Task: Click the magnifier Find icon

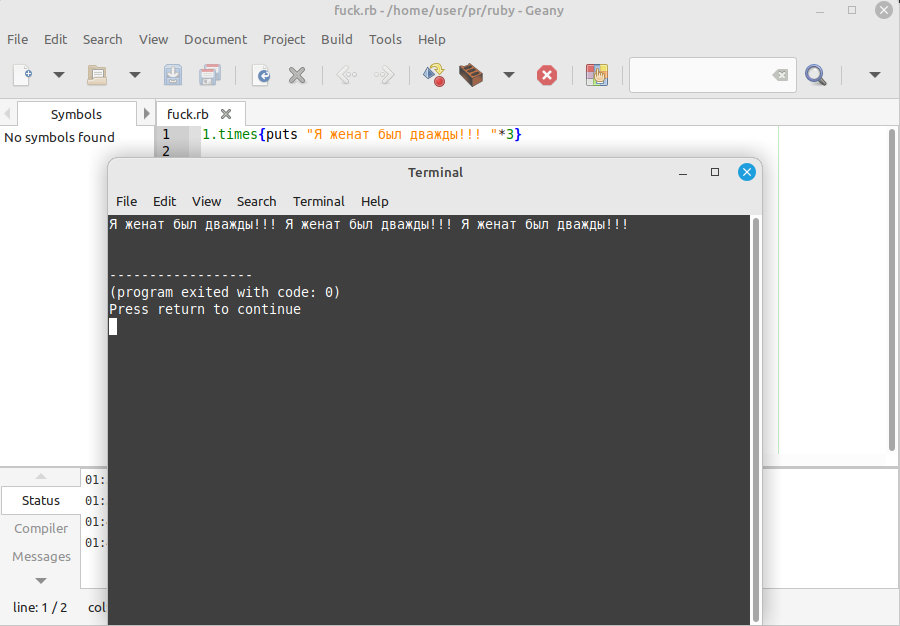Action: pyautogui.click(x=816, y=75)
